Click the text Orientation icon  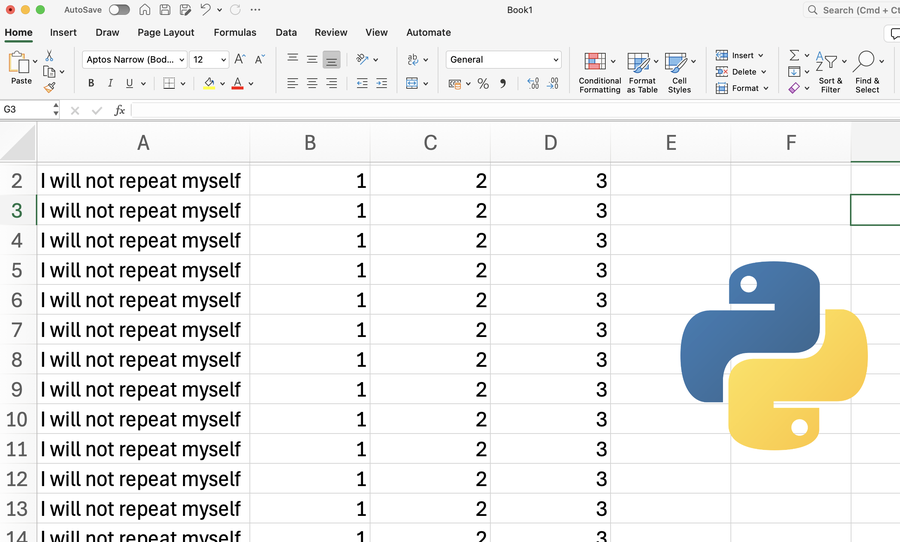(x=362, y=59)
